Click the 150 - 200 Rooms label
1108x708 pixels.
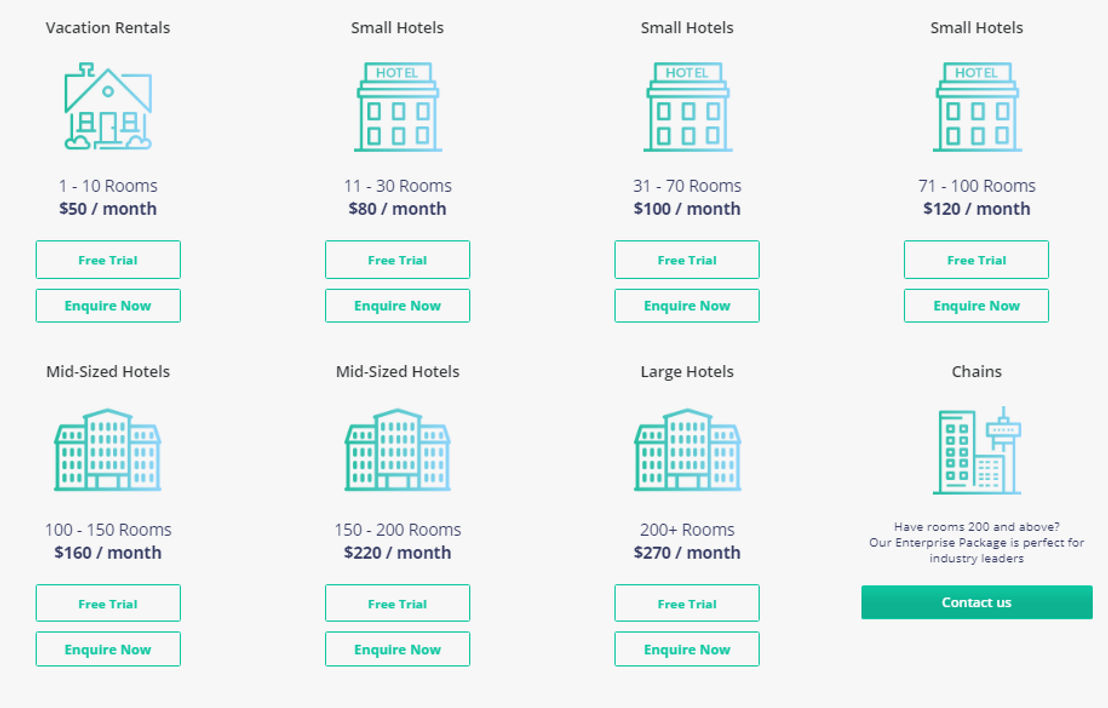(398, 530)
